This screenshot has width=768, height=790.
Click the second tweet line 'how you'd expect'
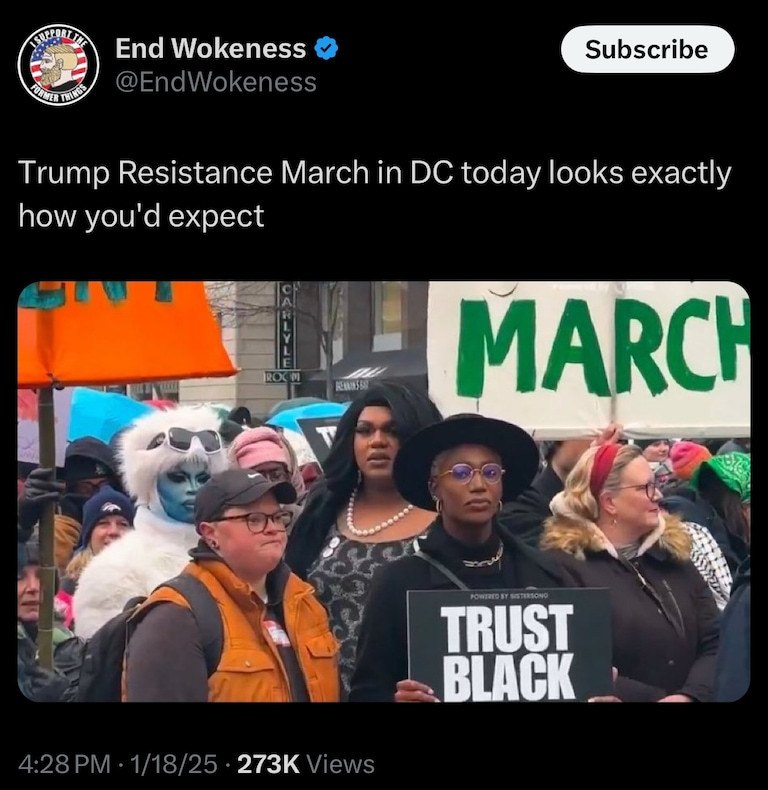pyautogui.click(x=141, y=216)
